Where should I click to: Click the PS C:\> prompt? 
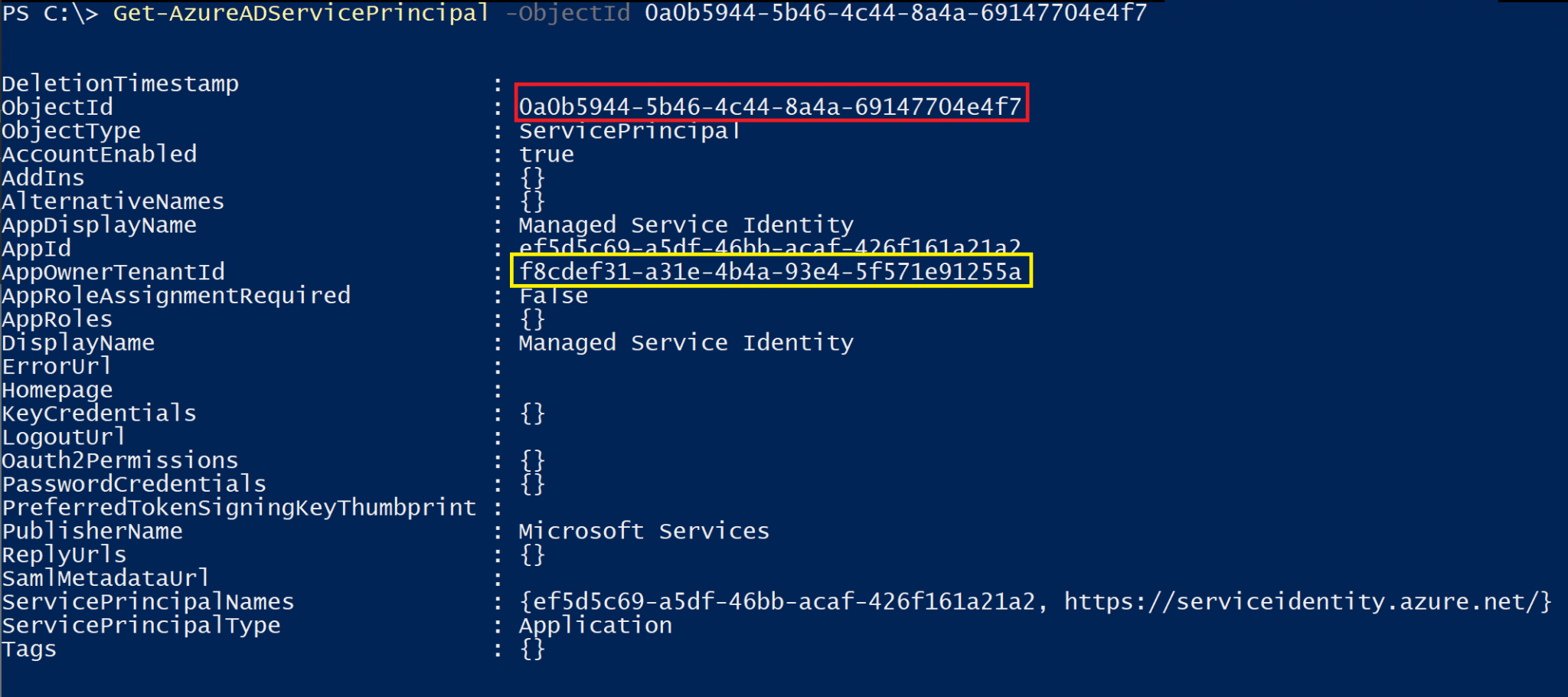pyautogui.click(x=51, y=13)
